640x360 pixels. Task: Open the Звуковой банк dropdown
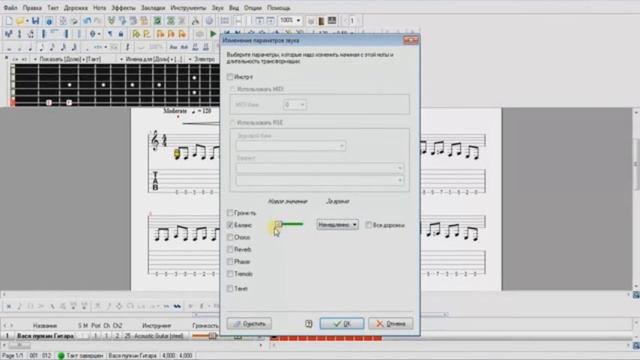[x=291, y=146]
